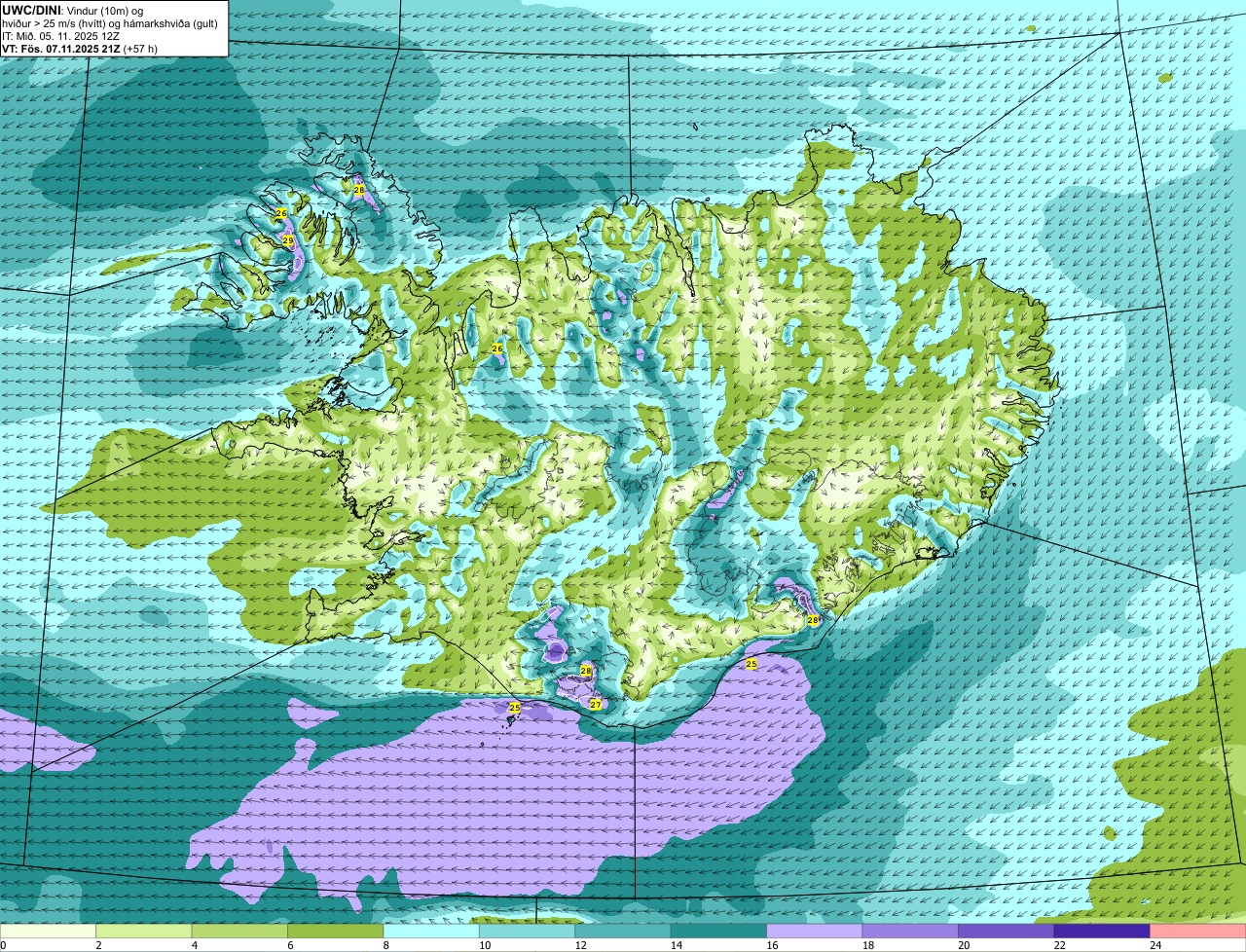Click the legend scale label "18"
Screen dimensions: 1246x952
pyautogui.click(x=867, y=945)
